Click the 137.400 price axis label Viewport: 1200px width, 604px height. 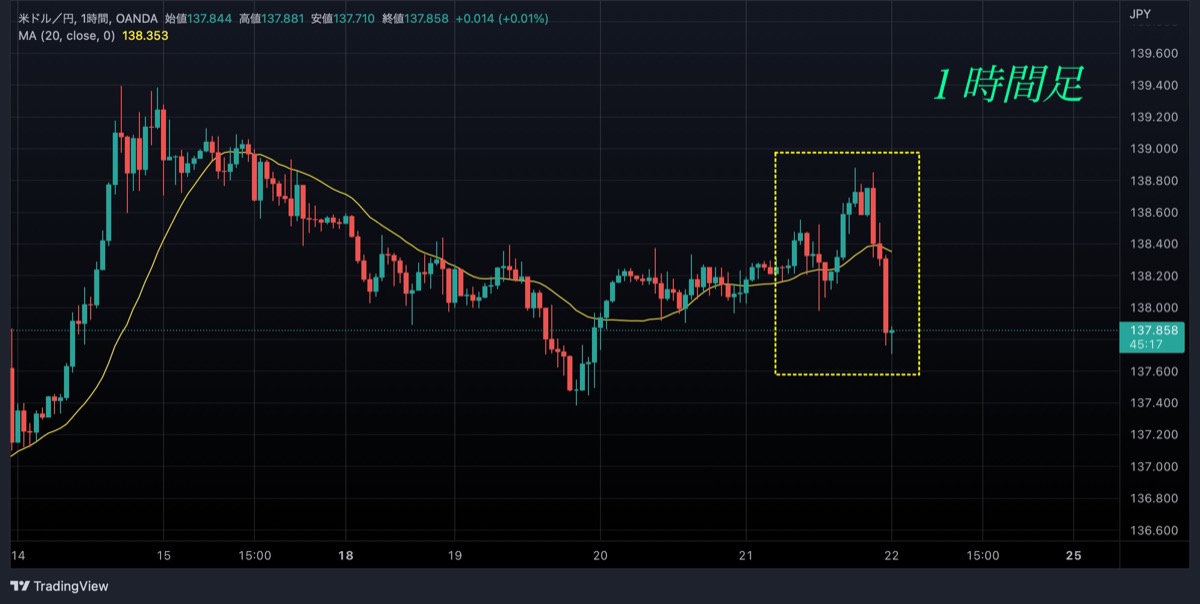pyautogui.click(x=1152, y=403)
